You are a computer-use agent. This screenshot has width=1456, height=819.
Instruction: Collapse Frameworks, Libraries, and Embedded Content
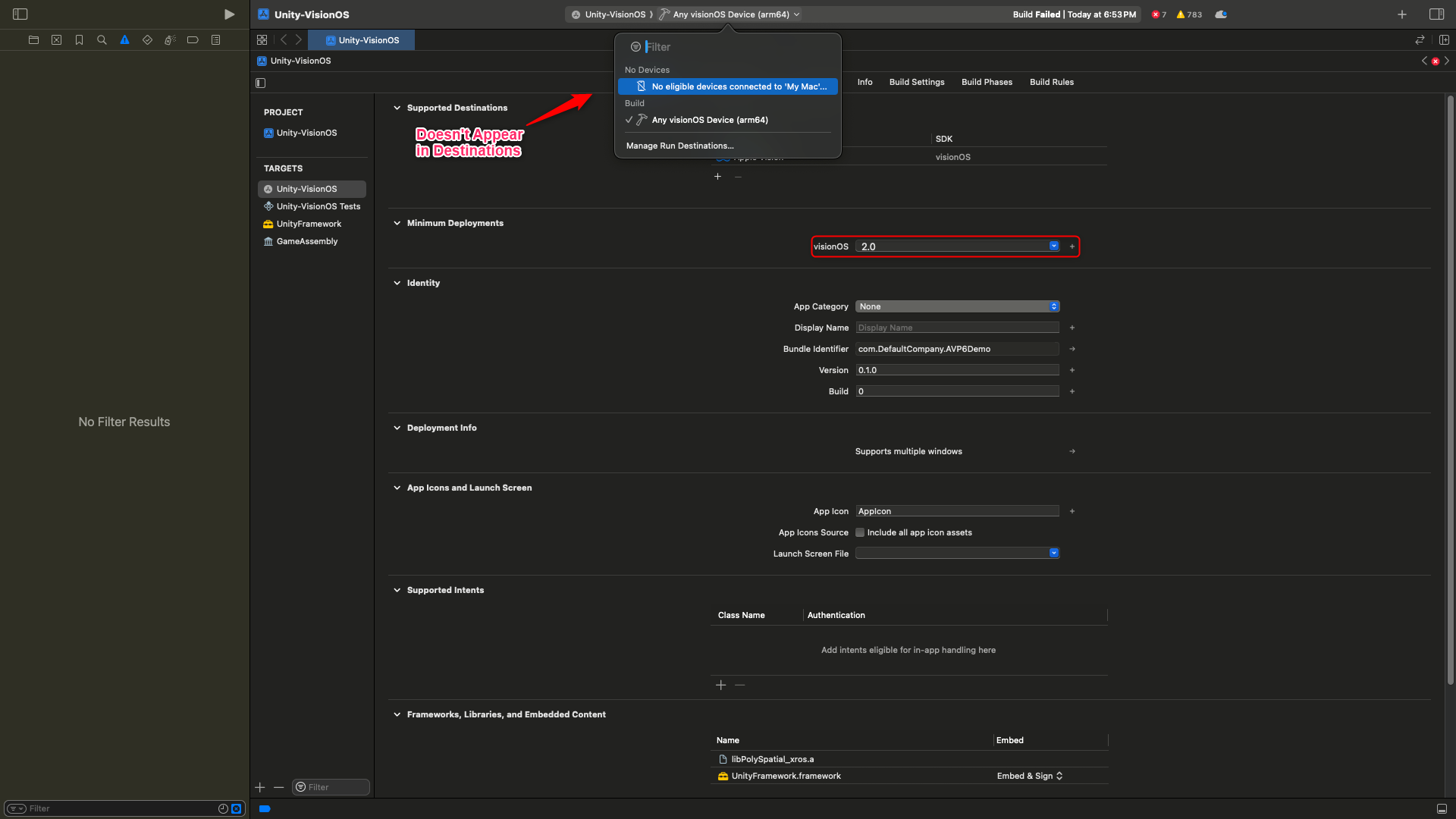point(397,714)
